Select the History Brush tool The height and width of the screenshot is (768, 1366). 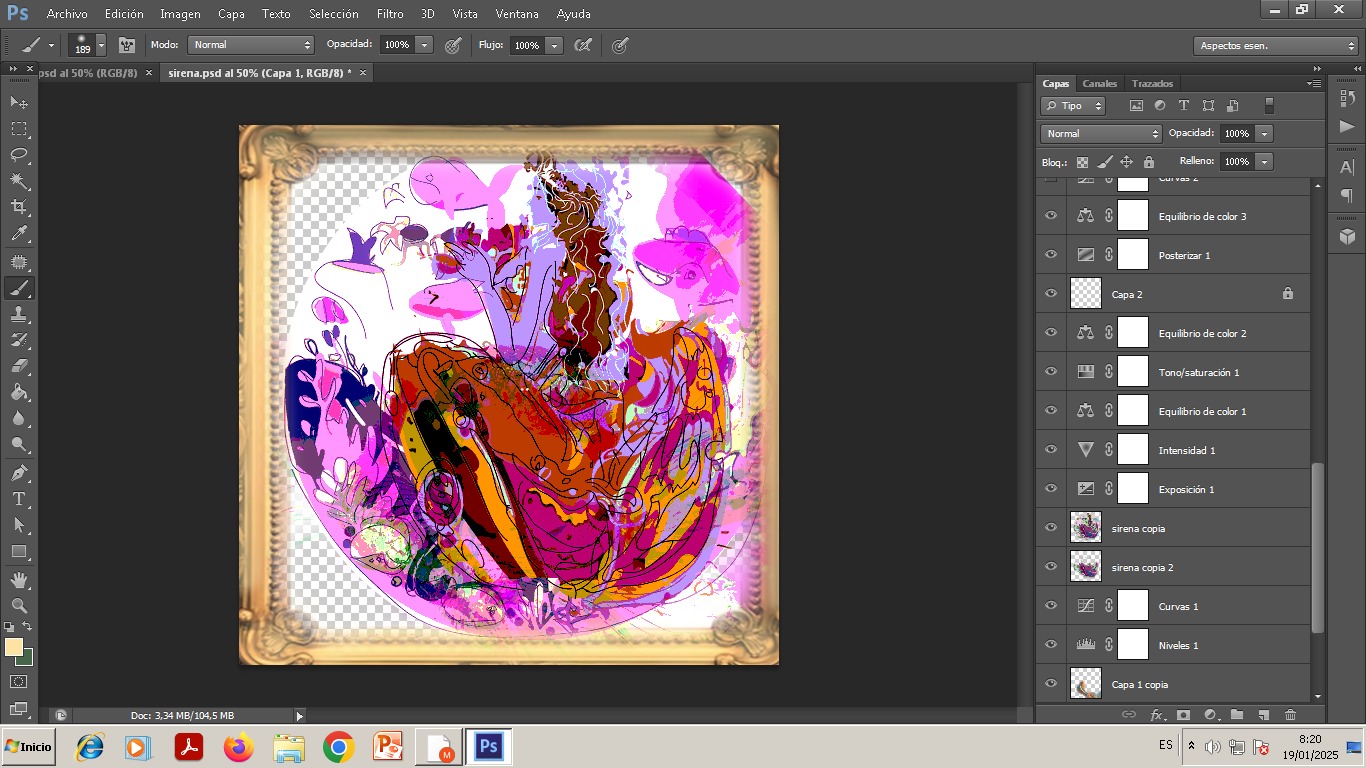click(19, 340)
